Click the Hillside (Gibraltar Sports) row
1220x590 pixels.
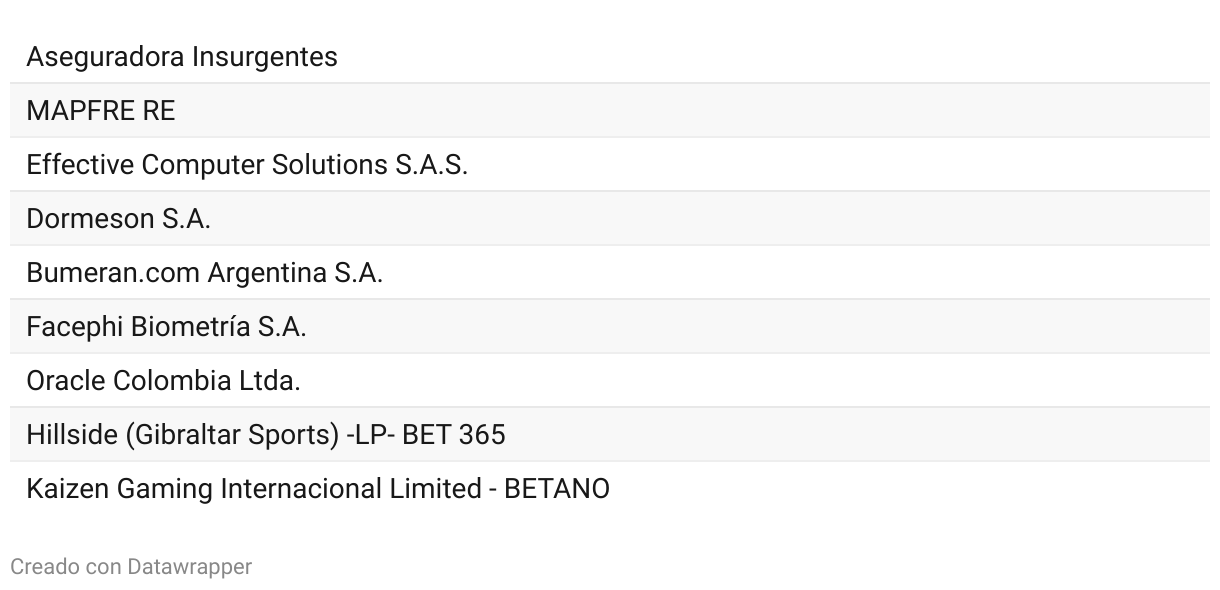[x=610, y=434]
